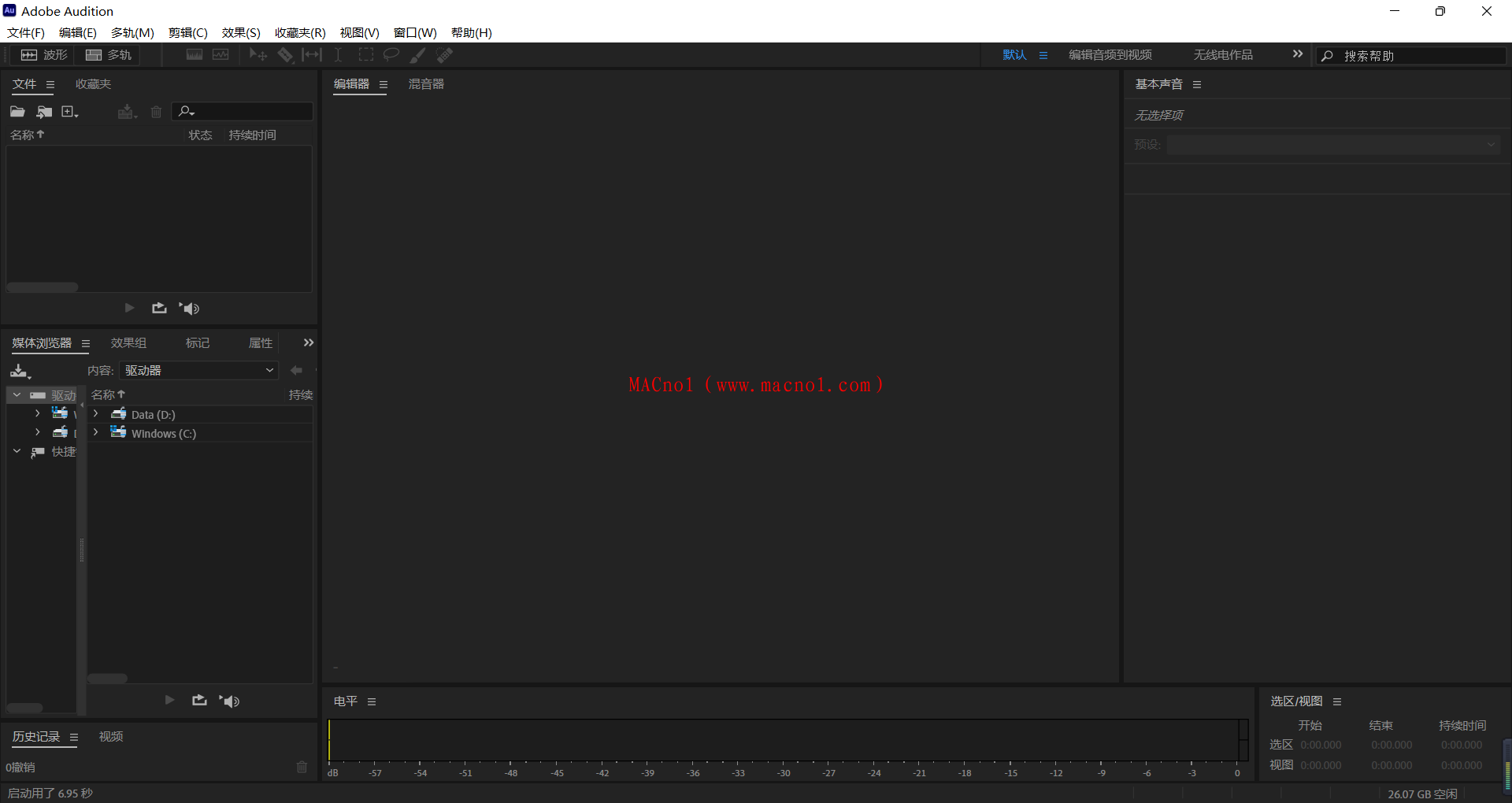Click Insert into Multitrack icon in Files panel
This screenshot has height=803, width=1512.
point(128,112)
